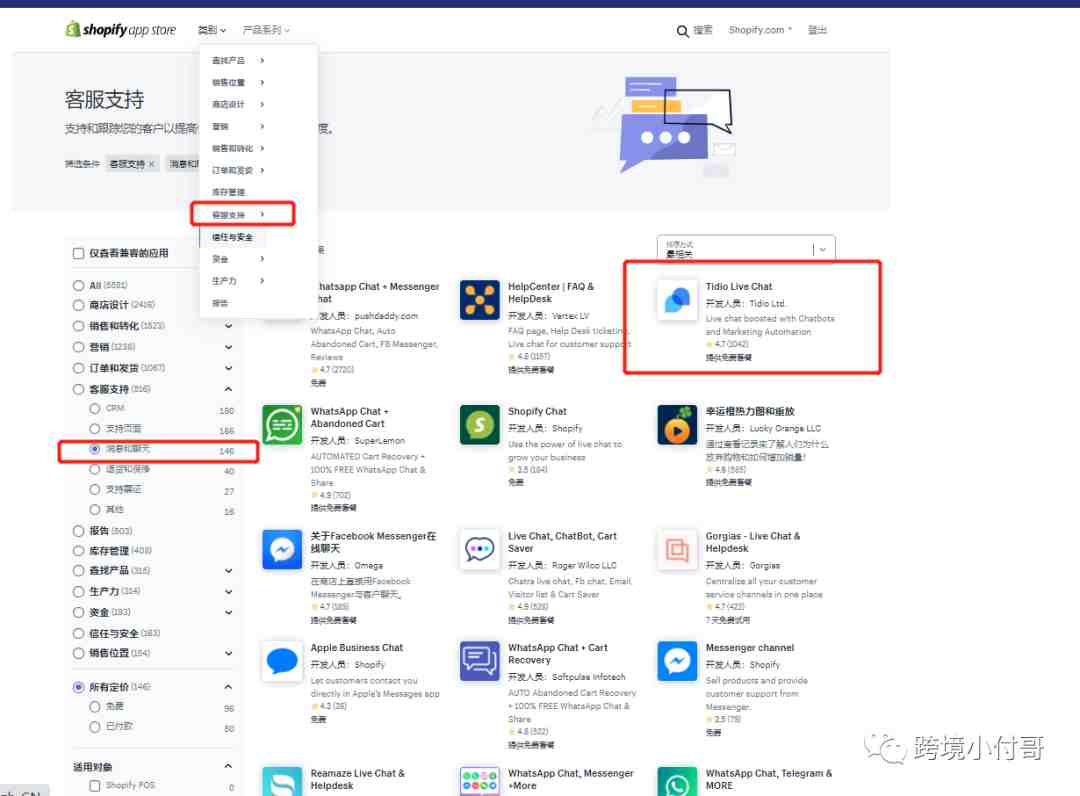This screenshot has width=1080, height=796.
Task: Click the Messenger channel app icon
Action: pyautogui.click(x=677, y=661)
